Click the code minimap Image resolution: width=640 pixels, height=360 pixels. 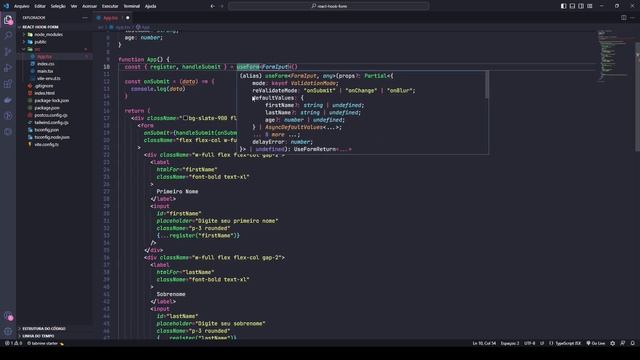[x=616, y=56]
